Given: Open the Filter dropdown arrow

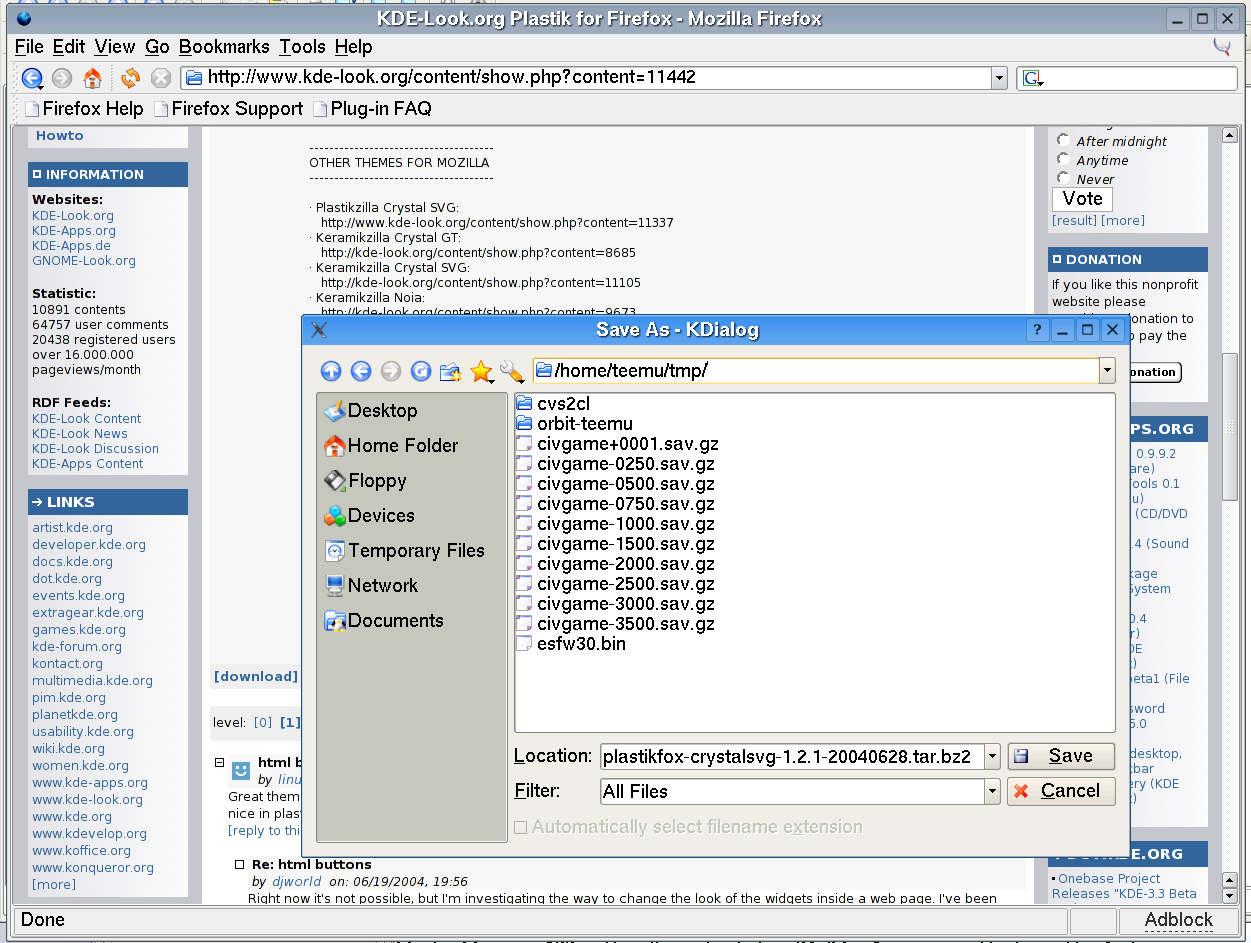Looking at the screenshot, I should 992,791.
